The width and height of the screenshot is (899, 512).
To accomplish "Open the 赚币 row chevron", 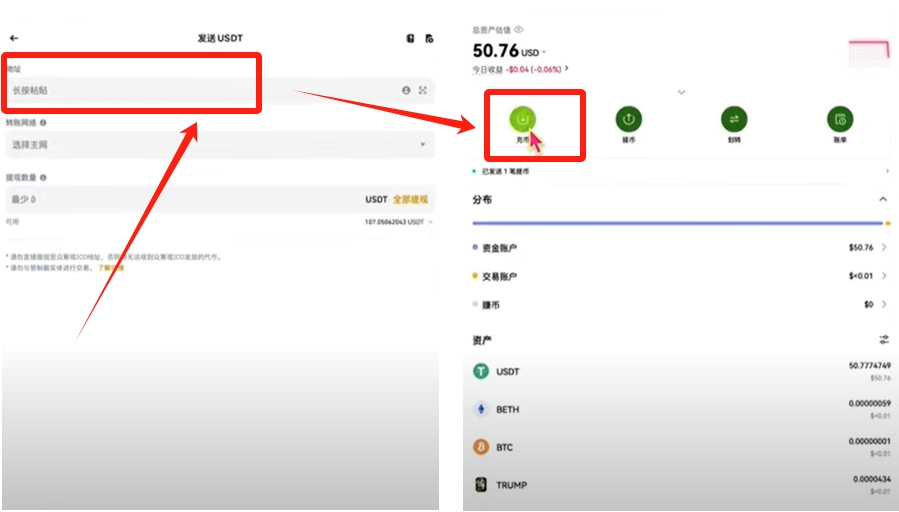I will click(x=884, y=304).
